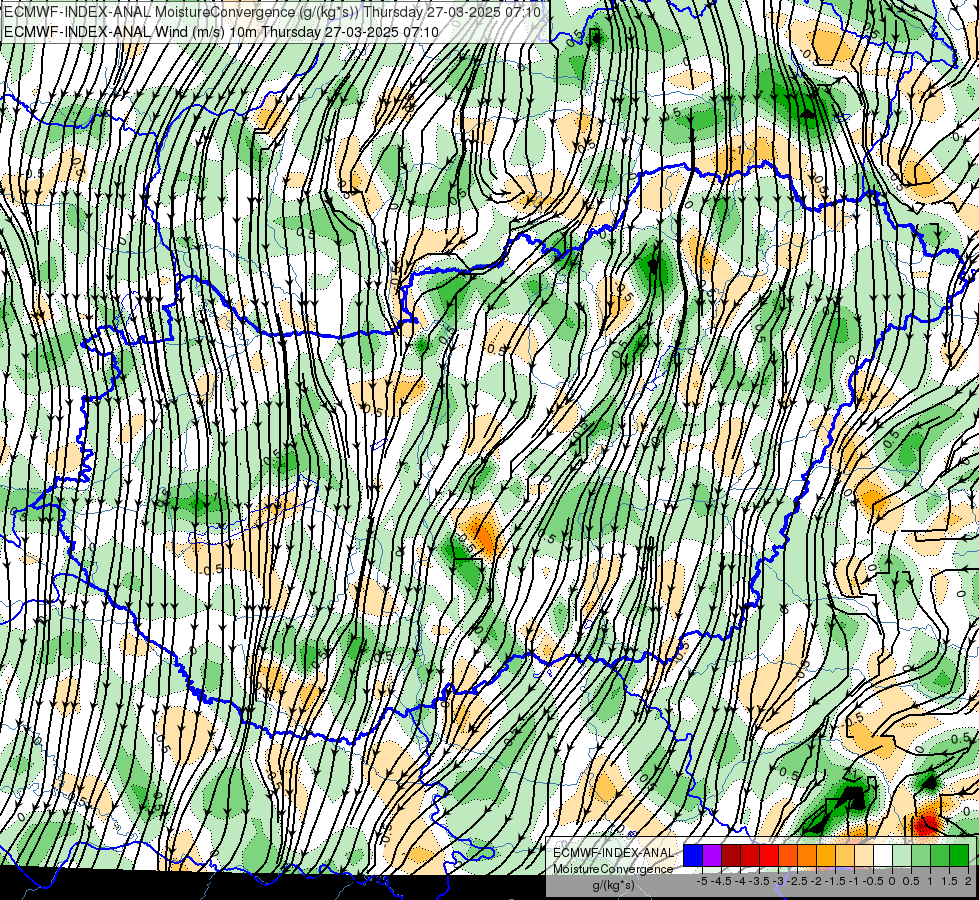Screen dimensions: 979x900
Task: Click ECMWF-INDEX-ANAL label in the legend box
Action: coord(613,853)
